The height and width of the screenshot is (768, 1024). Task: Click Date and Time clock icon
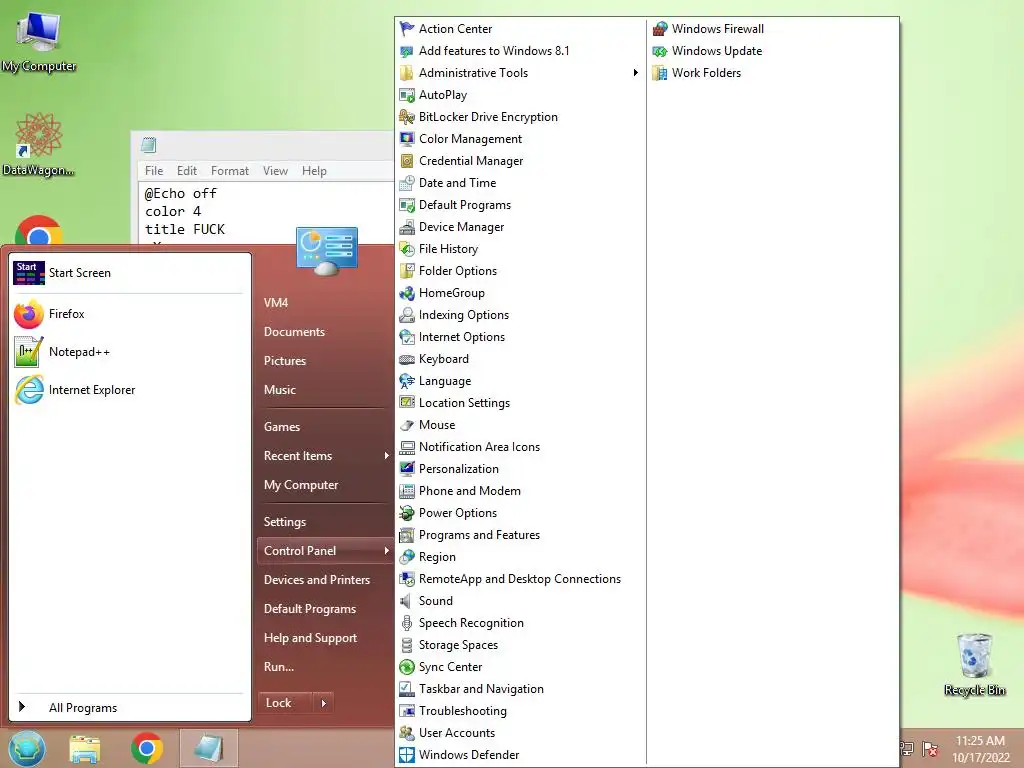[407, 183]
